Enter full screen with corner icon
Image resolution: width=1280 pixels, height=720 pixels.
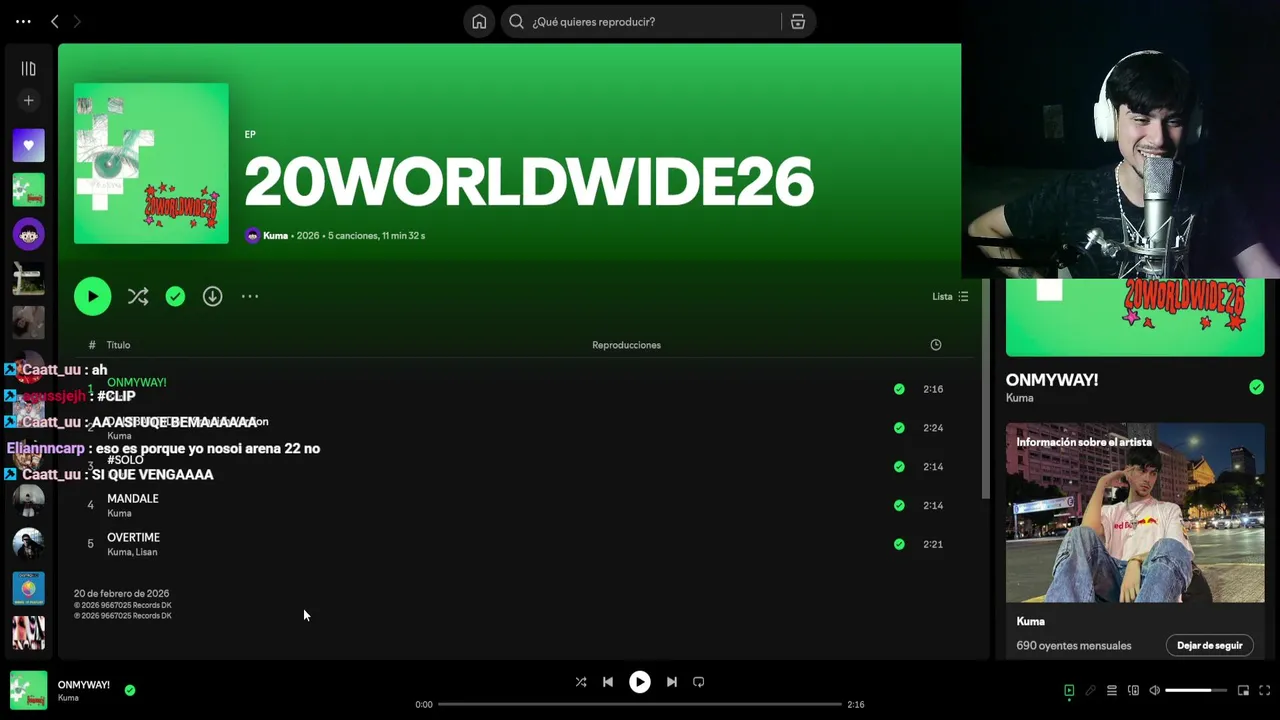click(1265, 690)
